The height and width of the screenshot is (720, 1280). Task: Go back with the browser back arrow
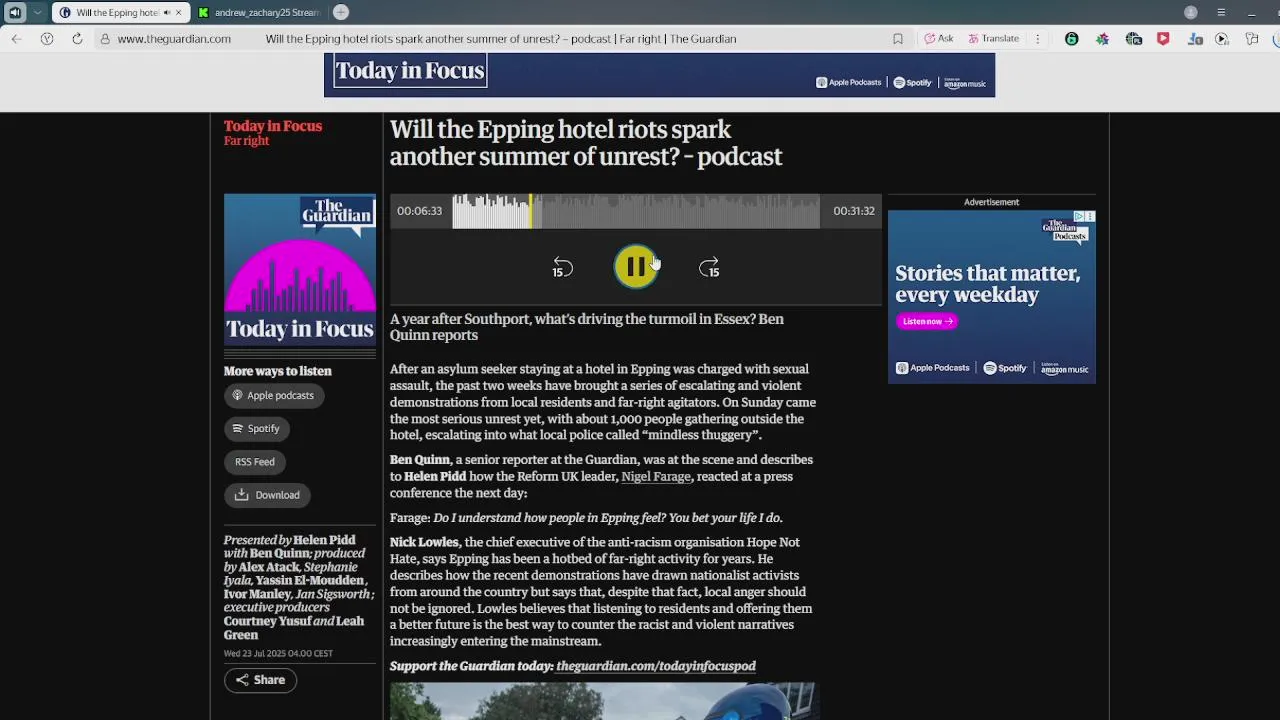[16, 39]
